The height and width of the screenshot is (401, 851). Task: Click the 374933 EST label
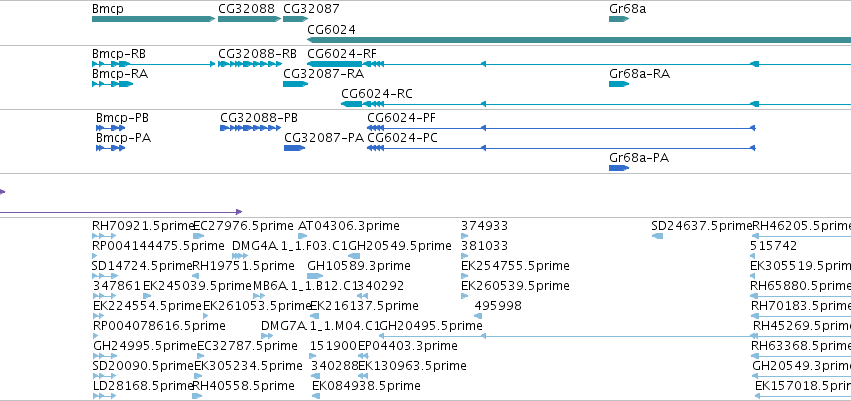(x=485, y=226)
